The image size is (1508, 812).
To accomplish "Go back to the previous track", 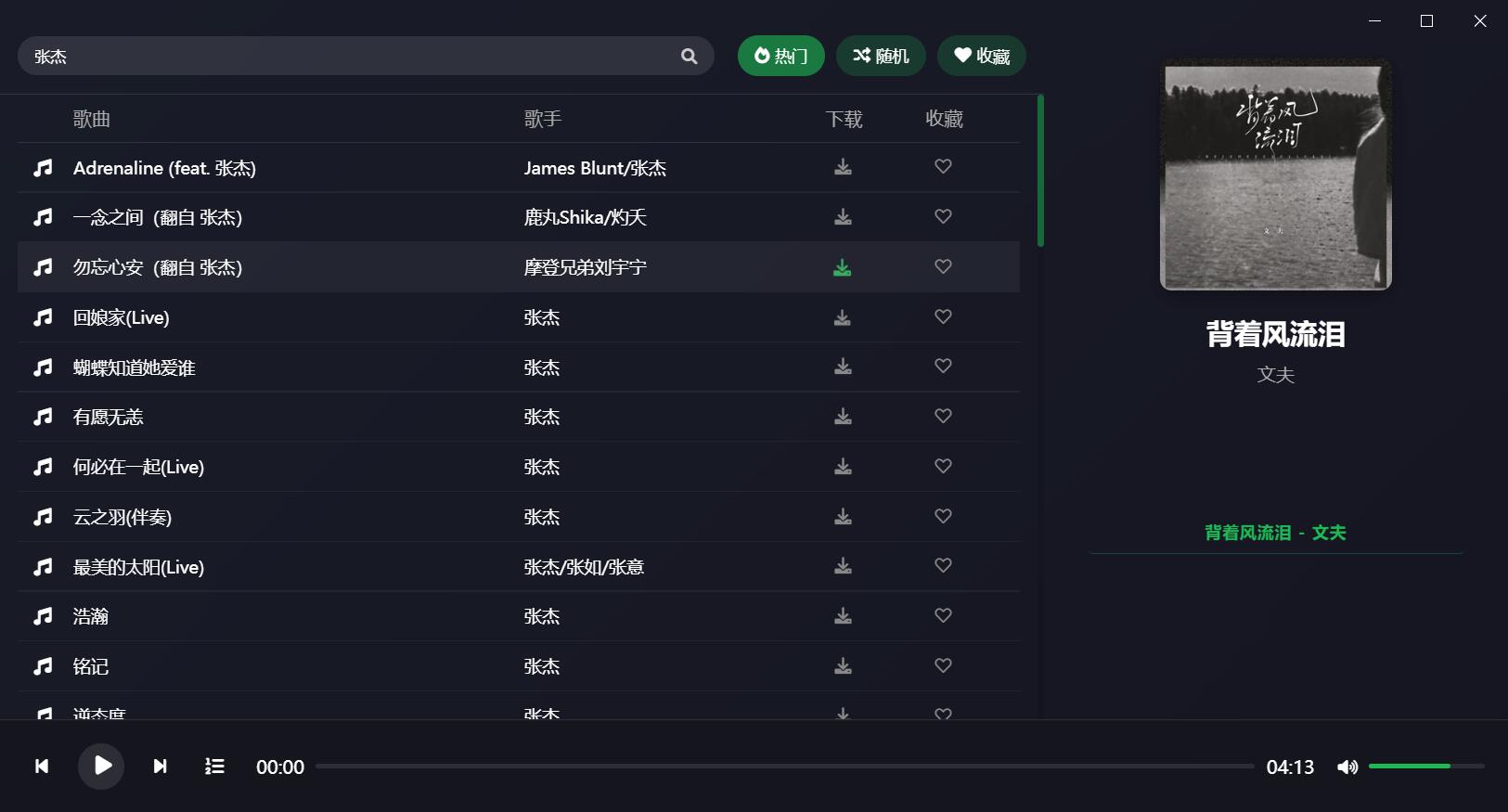I will tap(42, 767).
